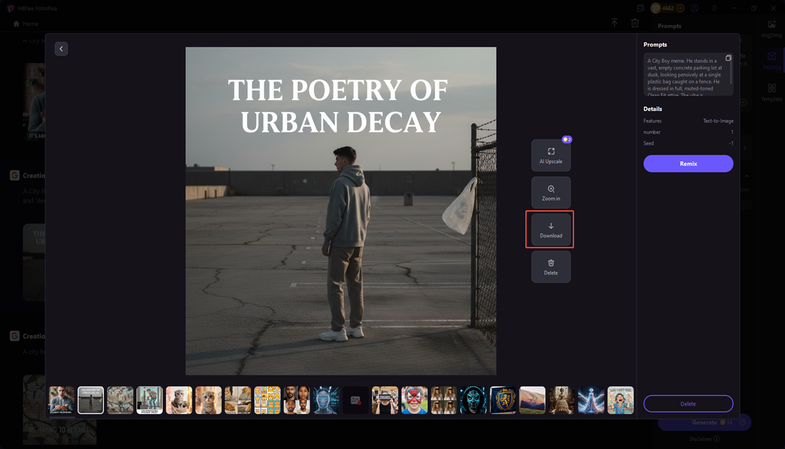Open the Template sidebar option
785x449 pixels.
[771, 92]
